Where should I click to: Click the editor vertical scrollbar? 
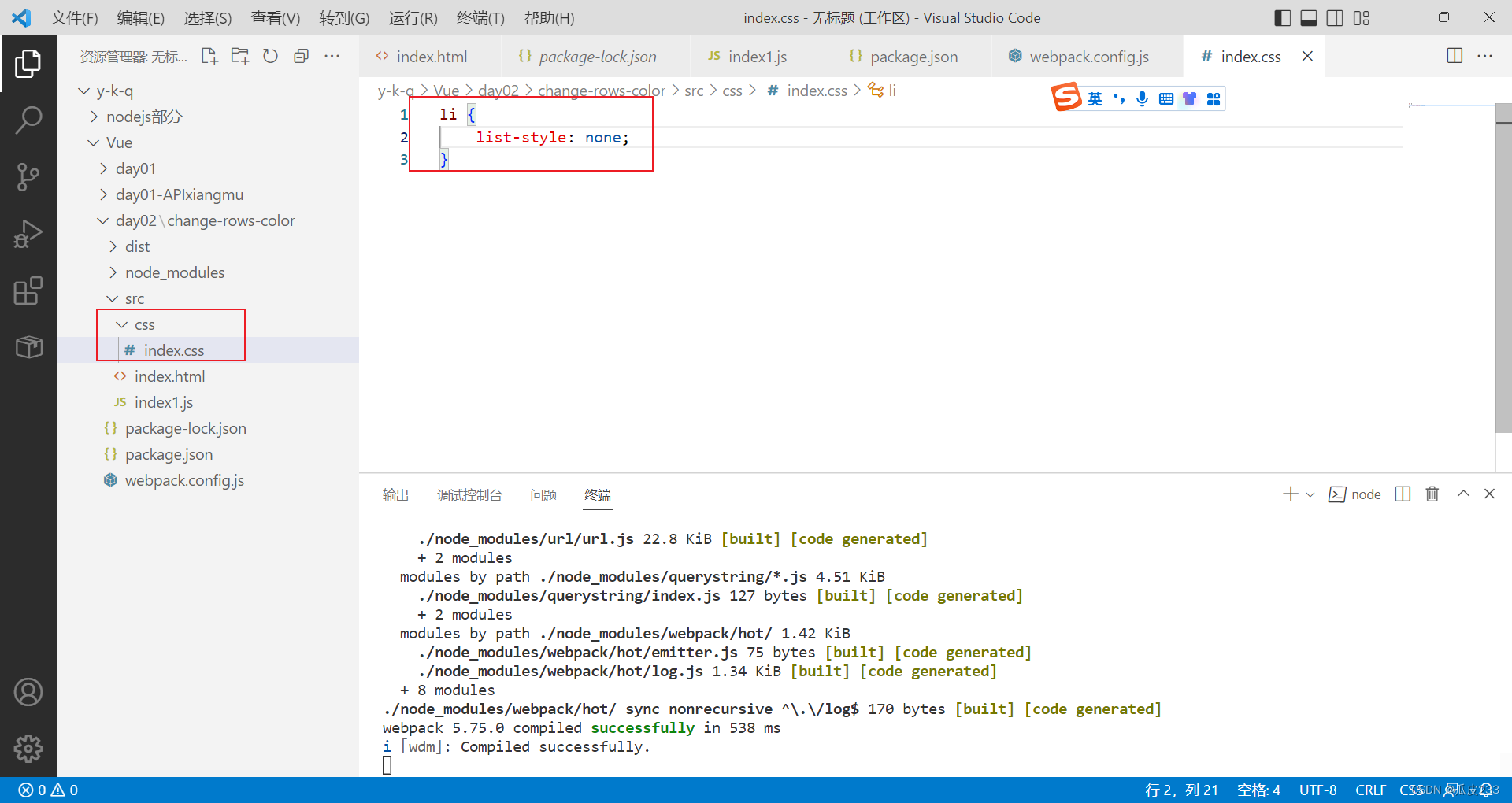tap(1503, 268)
